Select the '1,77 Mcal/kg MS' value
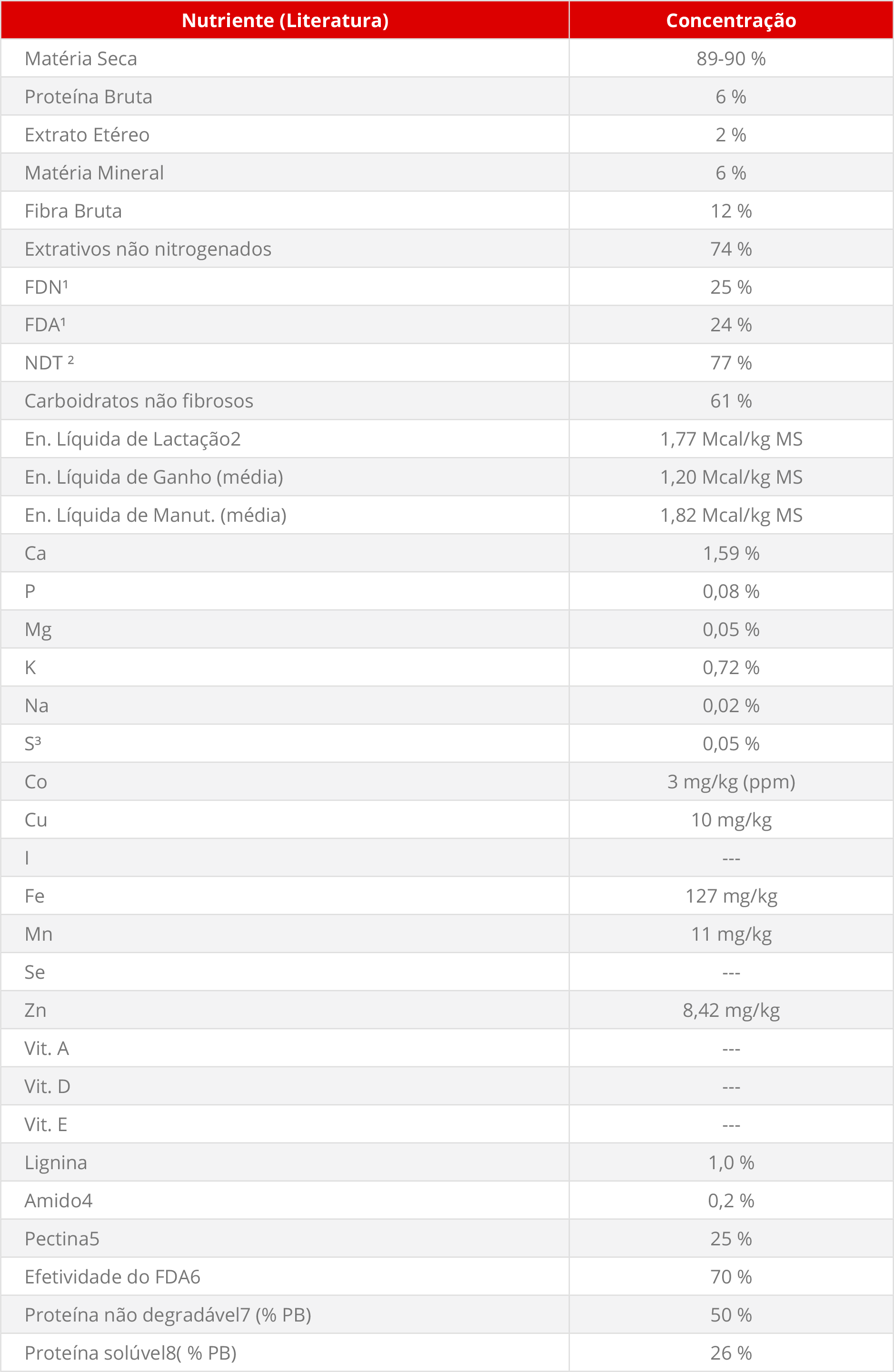The width and height of the screenshot is (894, 1372). click(731, 439)
